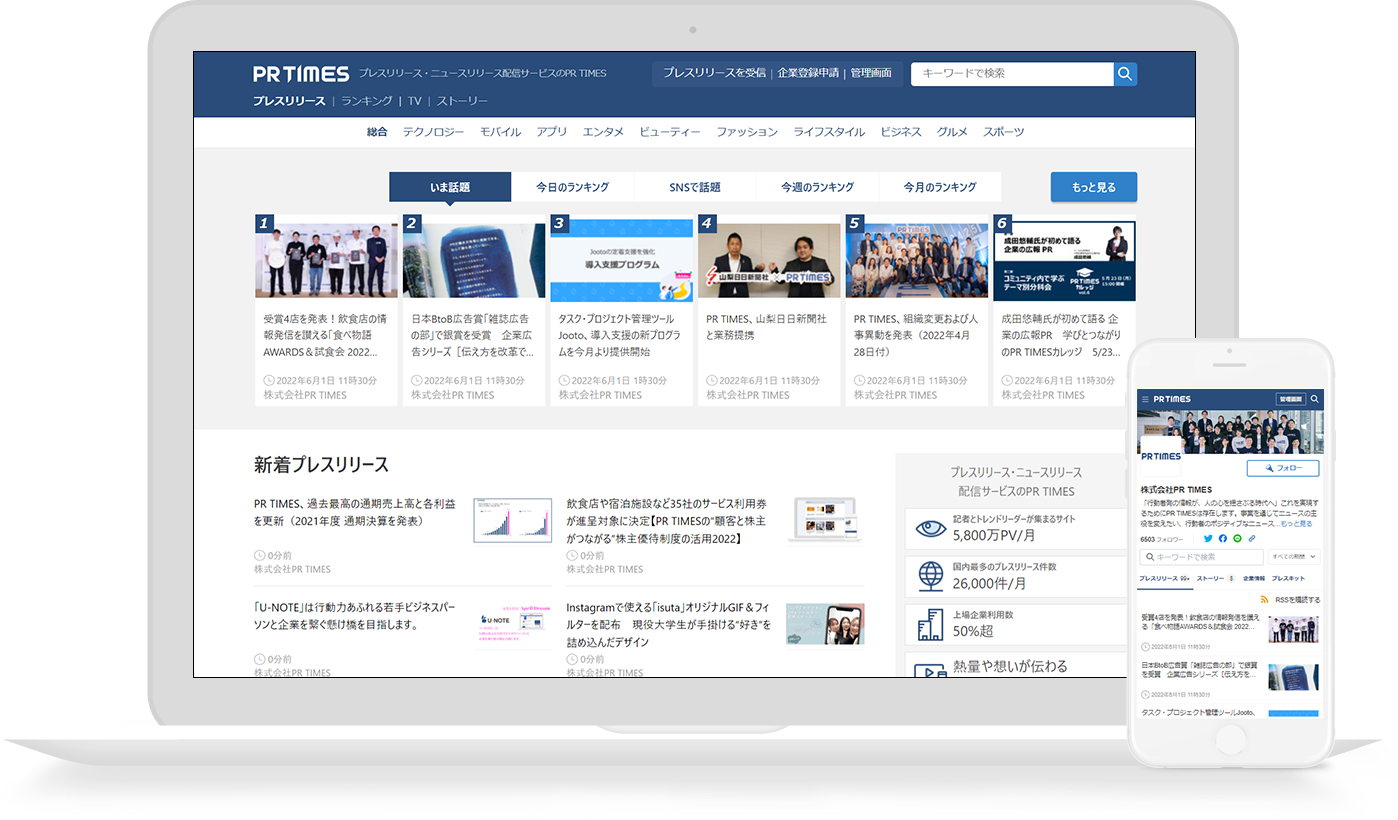This screenshot has height=820, width=1398.
Task: Share via the Twitter icon on phone
Action: [x=1208, y=539]
